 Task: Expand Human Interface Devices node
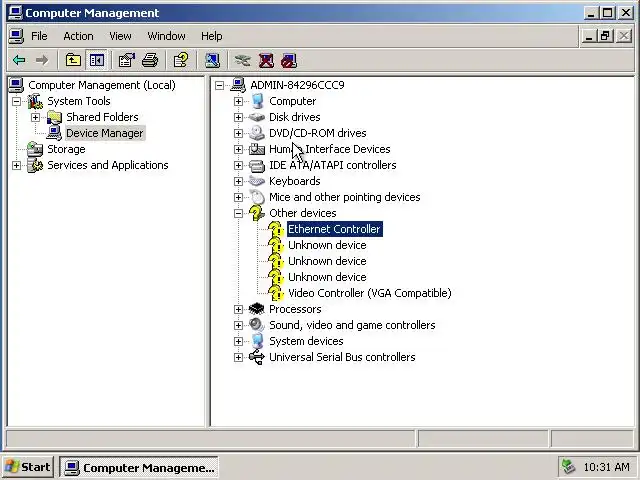pyautogui.click(x=238, y=149)
